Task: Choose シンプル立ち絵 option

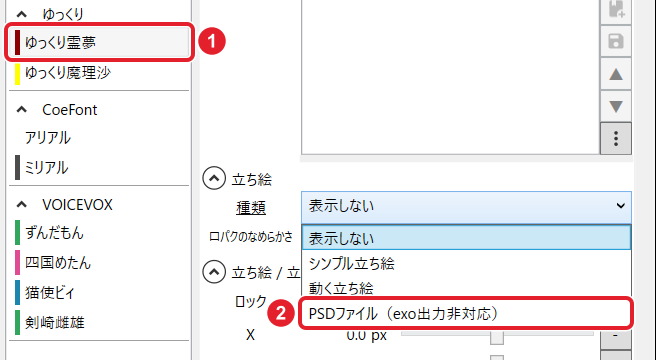Action: pyautogui.click(x=466, y=263)
